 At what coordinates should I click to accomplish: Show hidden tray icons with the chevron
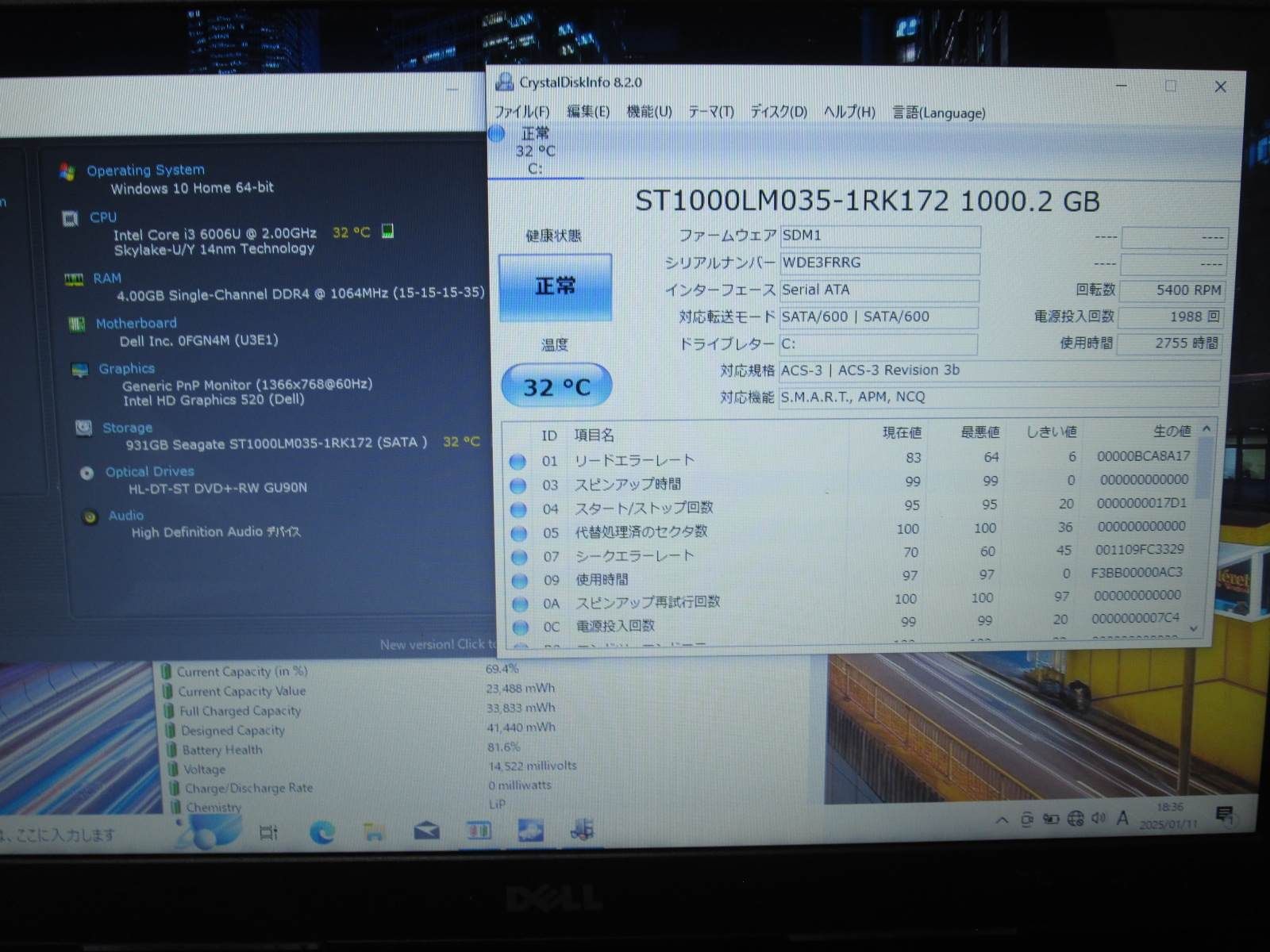1002,820
